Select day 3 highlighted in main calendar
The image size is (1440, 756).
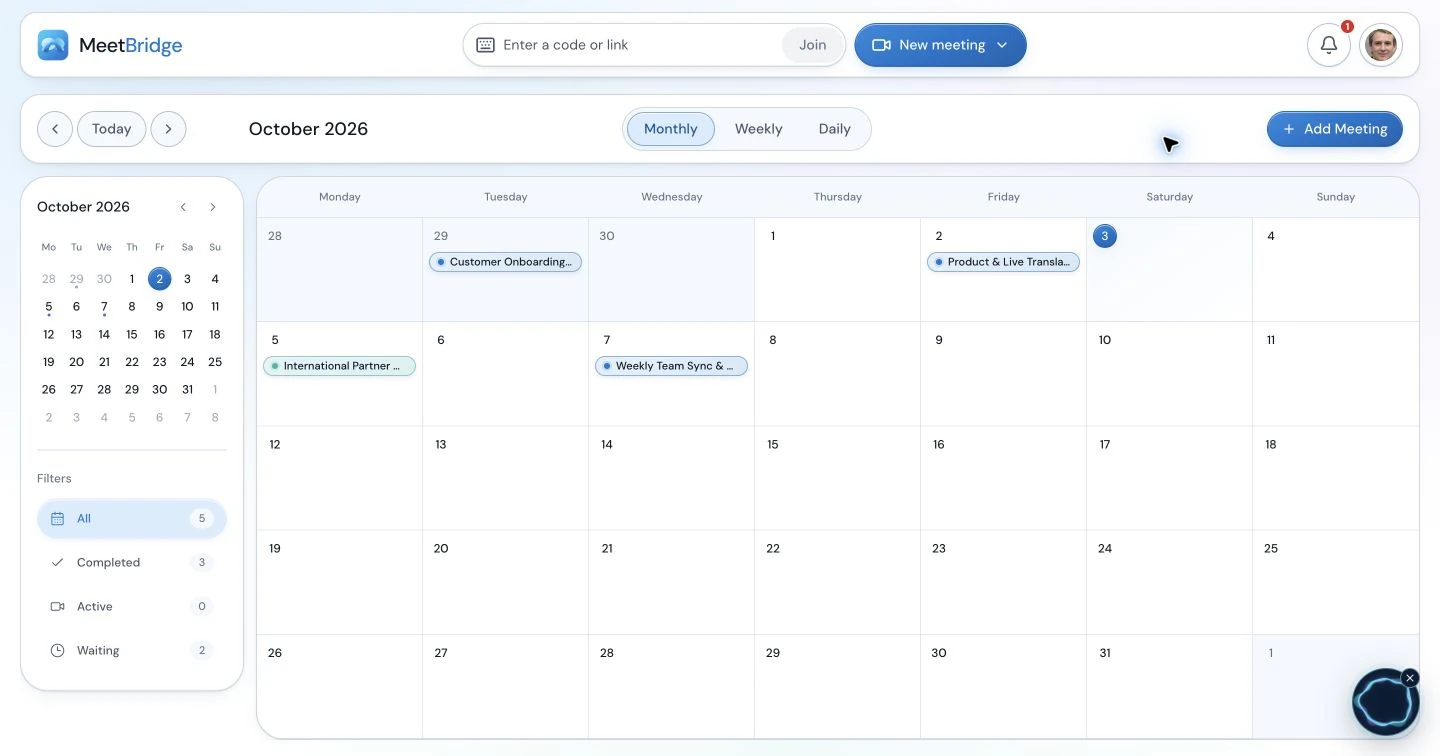click(1104, 236)
